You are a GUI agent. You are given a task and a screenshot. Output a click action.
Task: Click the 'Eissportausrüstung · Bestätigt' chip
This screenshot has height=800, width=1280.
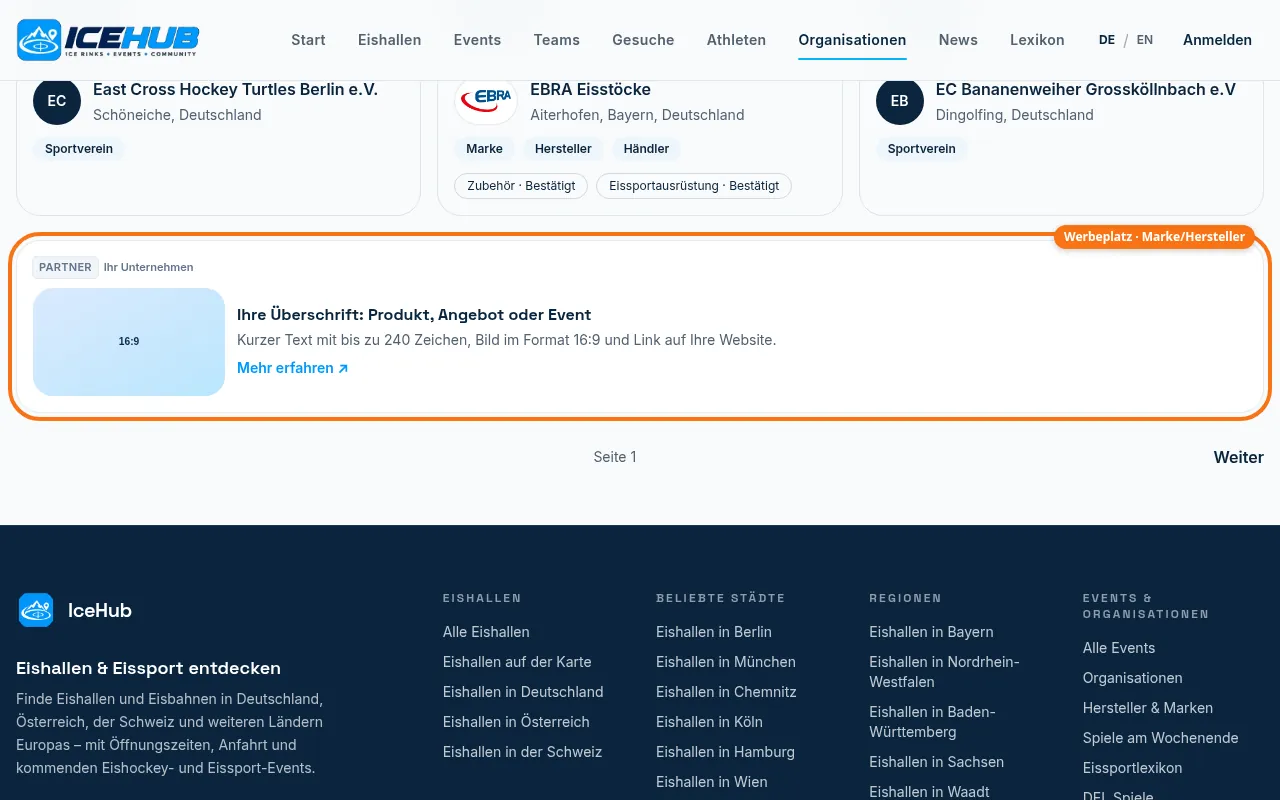click(x=694, y=186)
